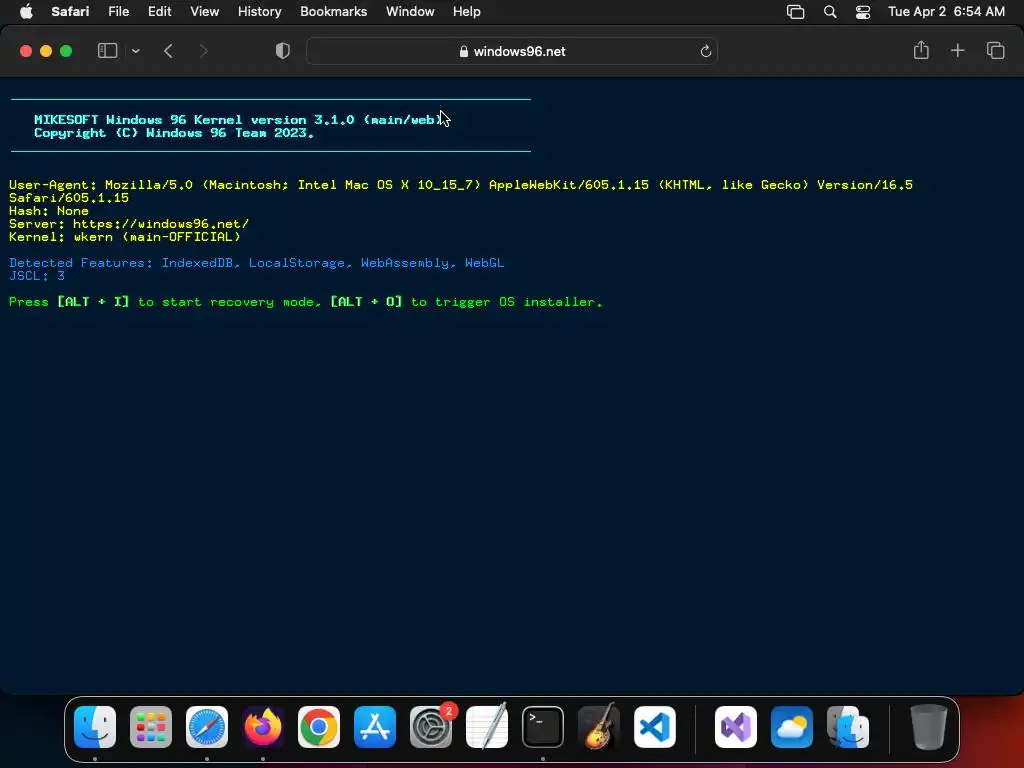Open Firefox from the Dock

pyautogui.click(x=263, y=727)
